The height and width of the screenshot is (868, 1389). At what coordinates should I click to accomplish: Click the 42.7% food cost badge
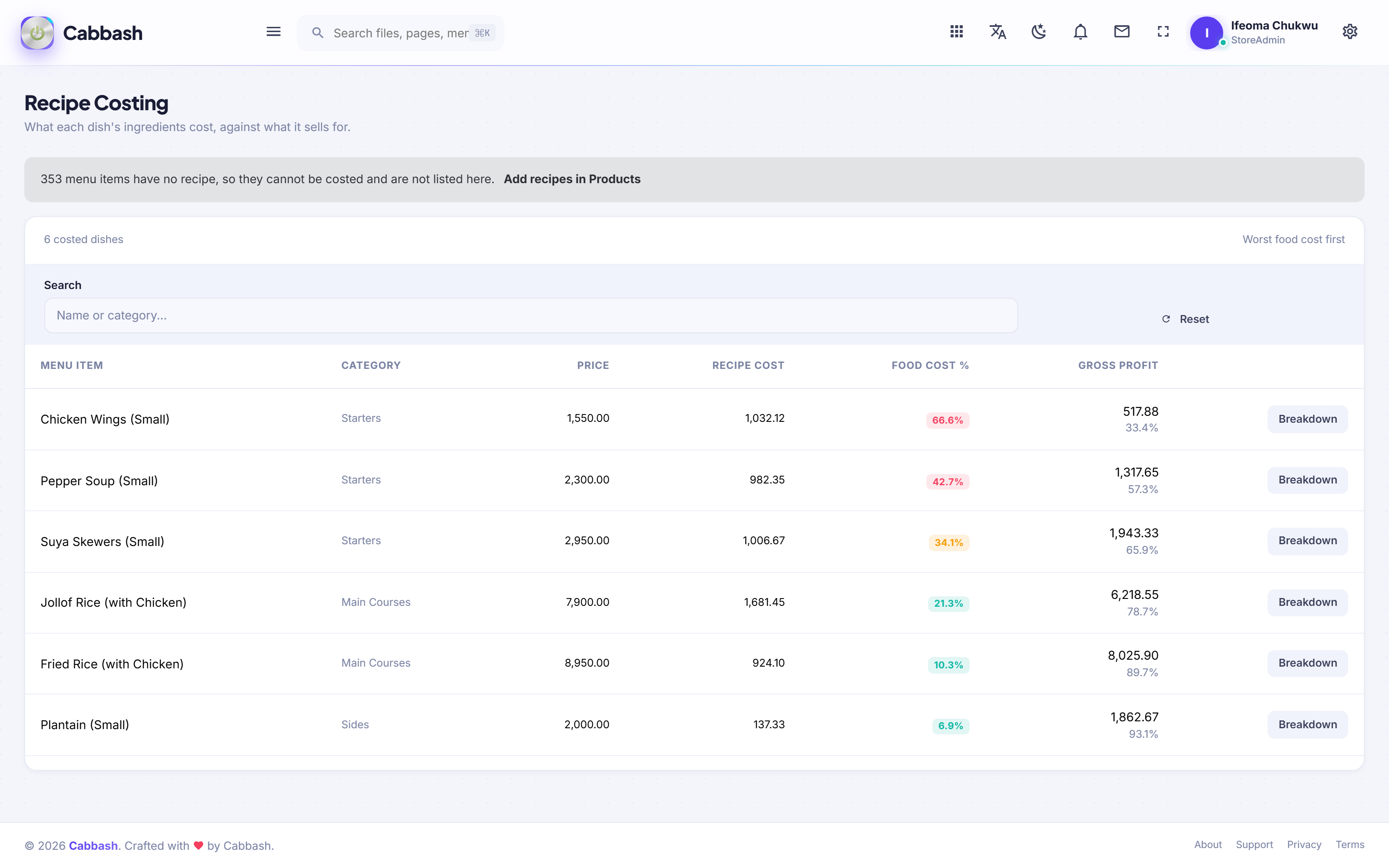pos(948,482)
